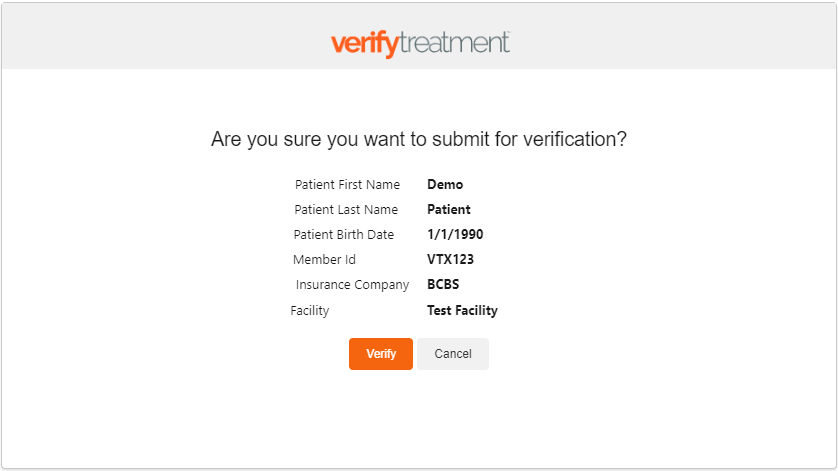Click the gray "treatment" part of the logo
The height and width of the screenshot is (471, 838).
[454, 43]
